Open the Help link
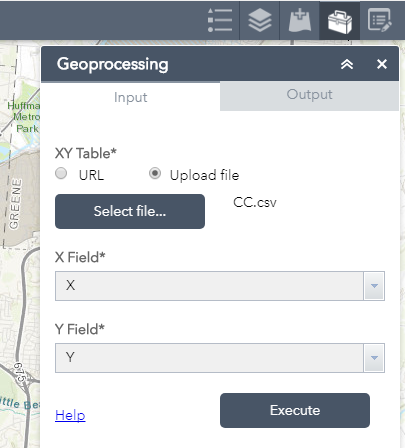Viewport: 405px width, 448px height. (70, 415)
